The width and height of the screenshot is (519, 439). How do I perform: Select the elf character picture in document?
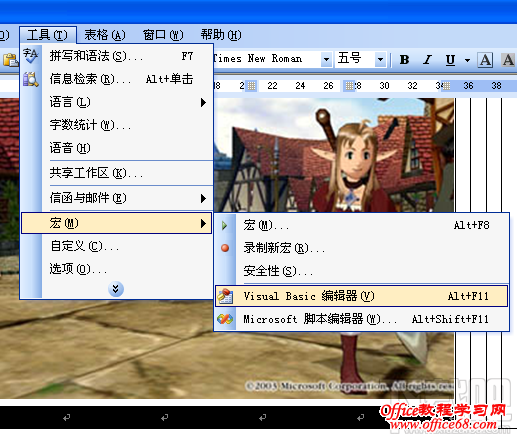pyautogui.click(x=333, y=155)
